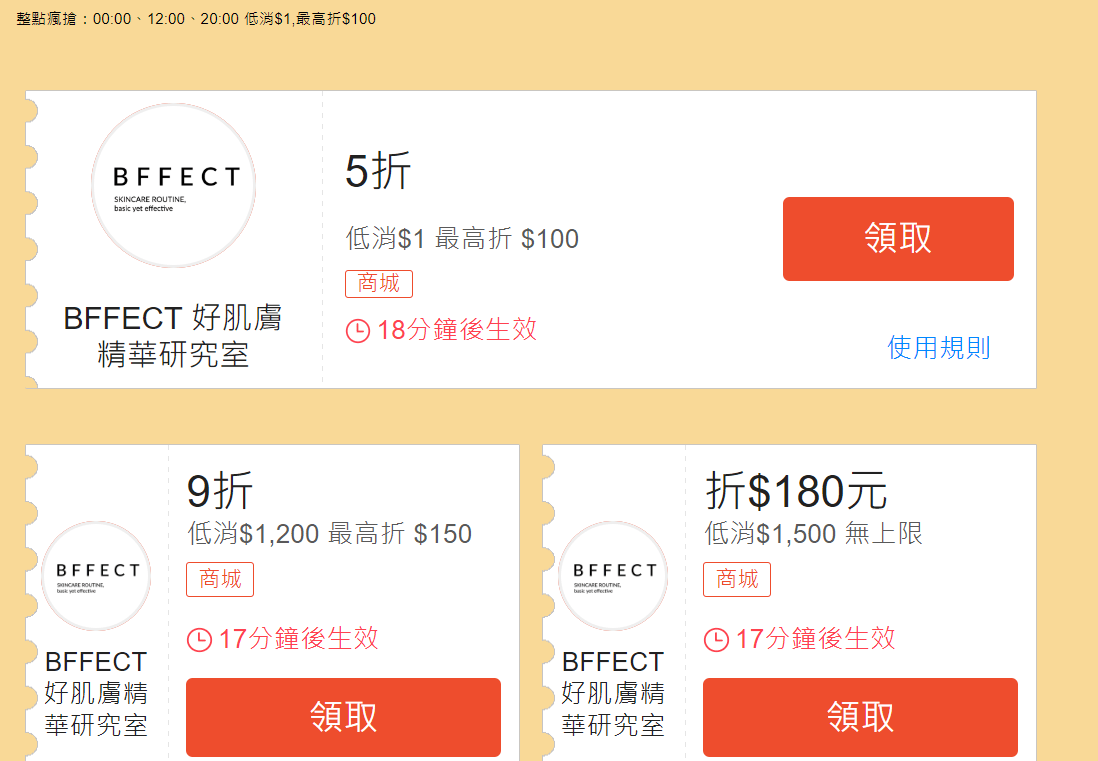This screenshot has width=1098, height=761.
Task: Select the BFFECT logo on the 折$180元 coupon
Action: pyautogui.click(x=612, y=575)
